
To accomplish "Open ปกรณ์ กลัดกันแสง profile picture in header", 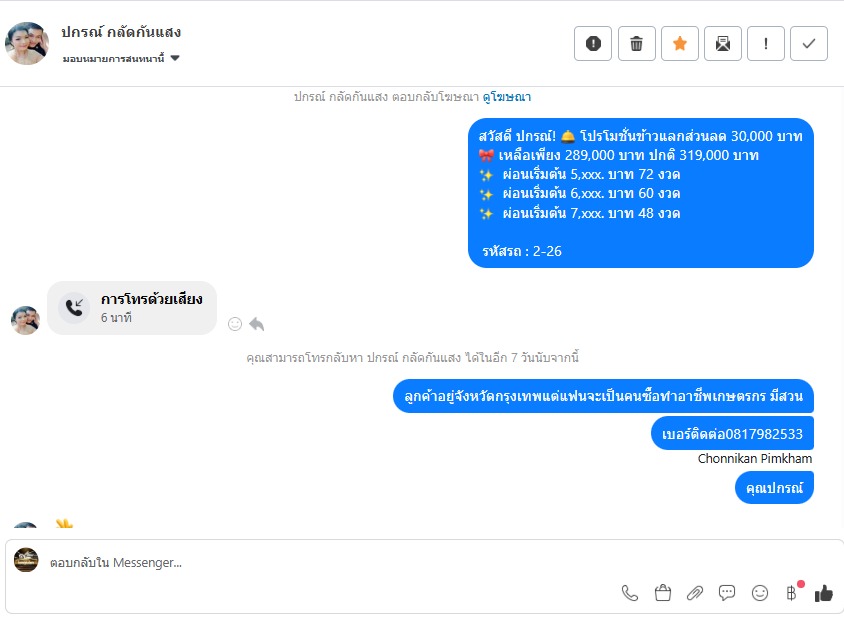I will point(27,43).
